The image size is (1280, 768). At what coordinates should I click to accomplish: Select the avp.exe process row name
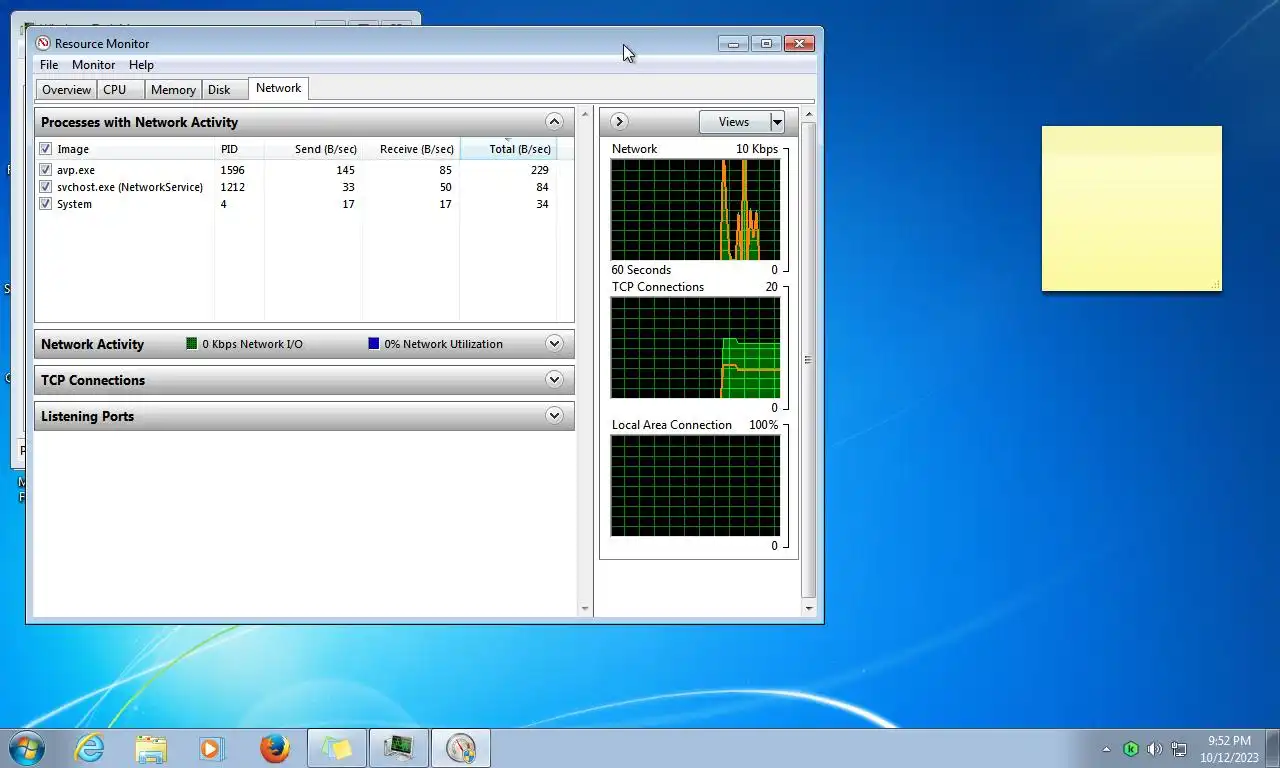(x=76, y=170)
